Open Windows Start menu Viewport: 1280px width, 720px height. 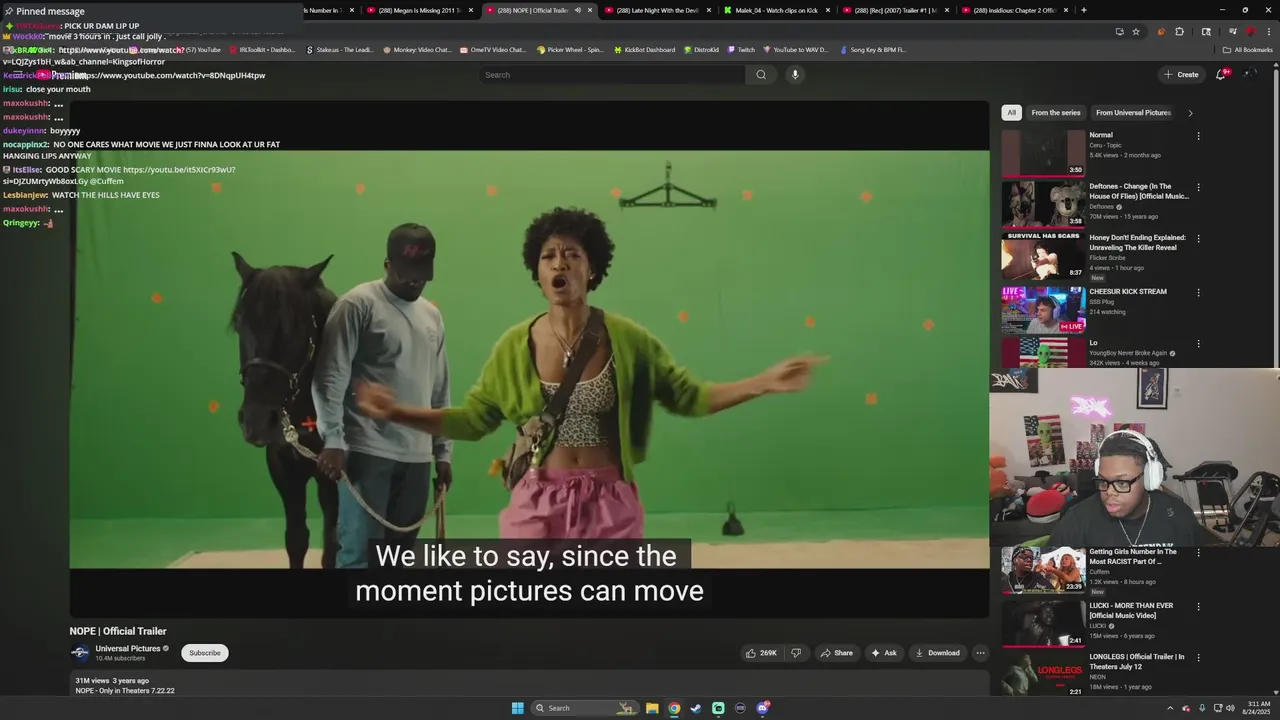(518, 708)
